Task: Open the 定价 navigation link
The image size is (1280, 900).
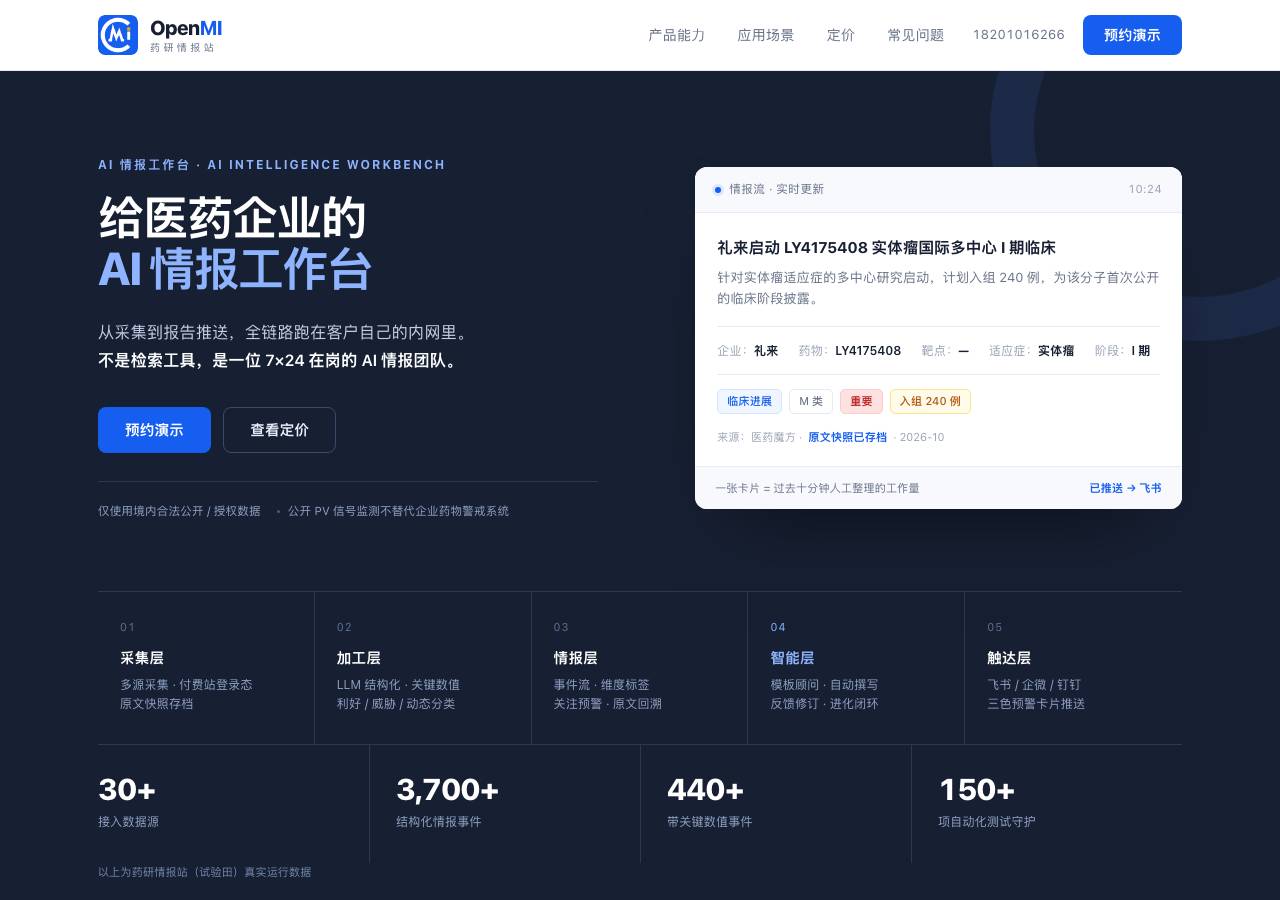Action: (841, 35)
